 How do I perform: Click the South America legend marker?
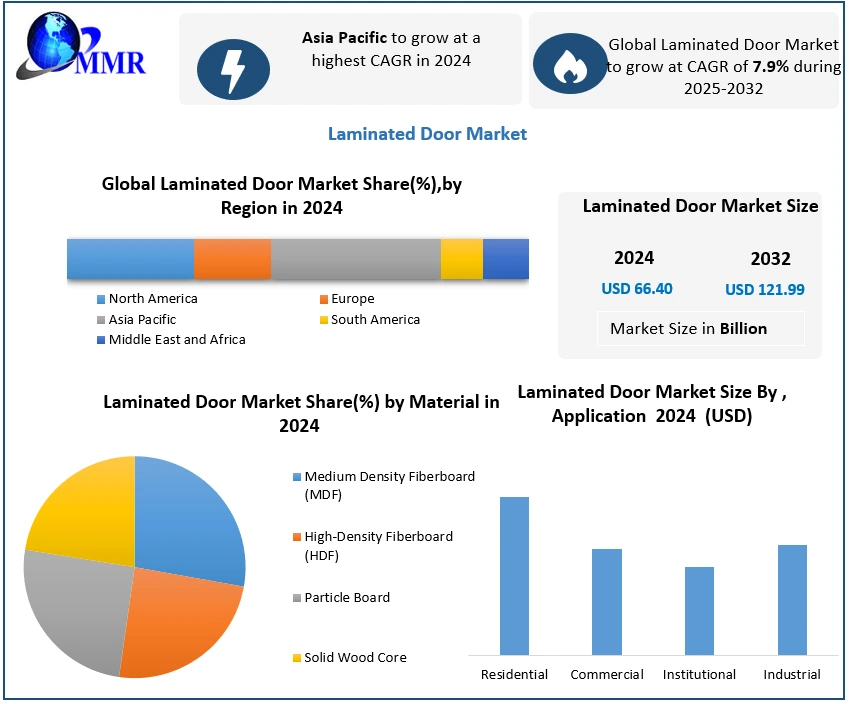pyautogui.click(x=323, y=320)
